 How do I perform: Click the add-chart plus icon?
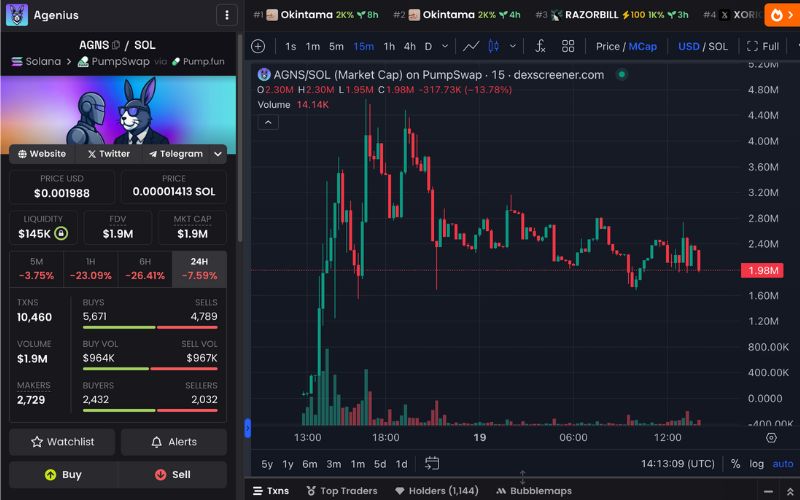point(258,46)
